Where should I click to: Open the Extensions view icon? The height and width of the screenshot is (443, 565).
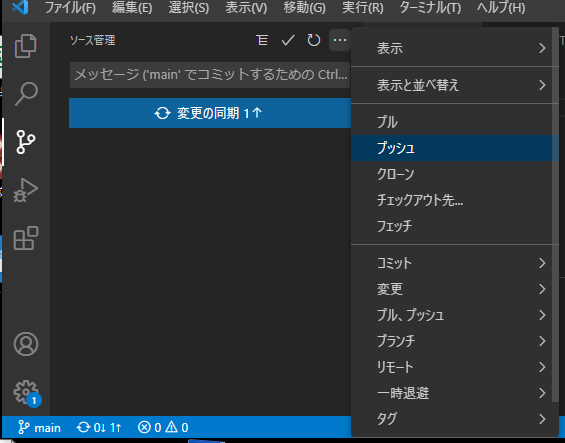(26, 238)
